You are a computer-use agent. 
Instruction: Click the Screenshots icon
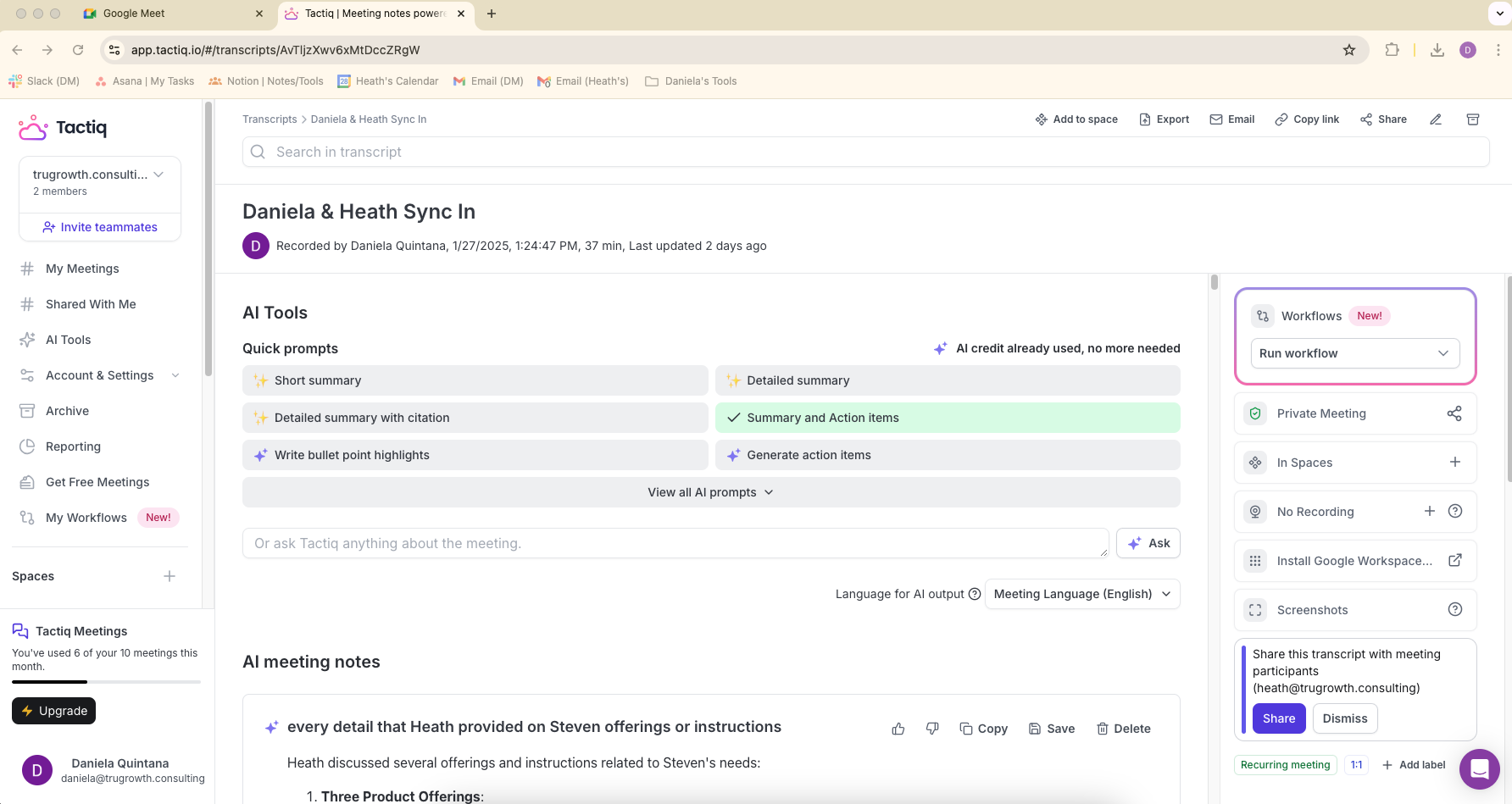(1255, 610)
